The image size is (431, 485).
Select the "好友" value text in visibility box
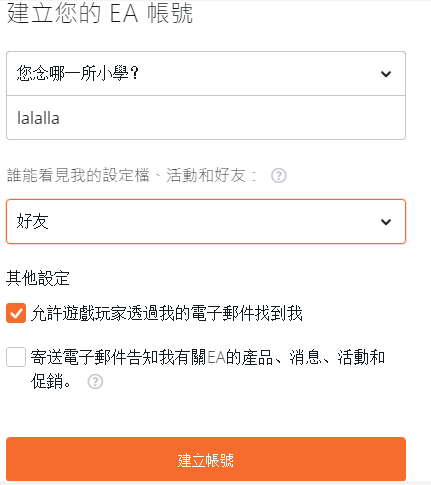coord(33,222)
